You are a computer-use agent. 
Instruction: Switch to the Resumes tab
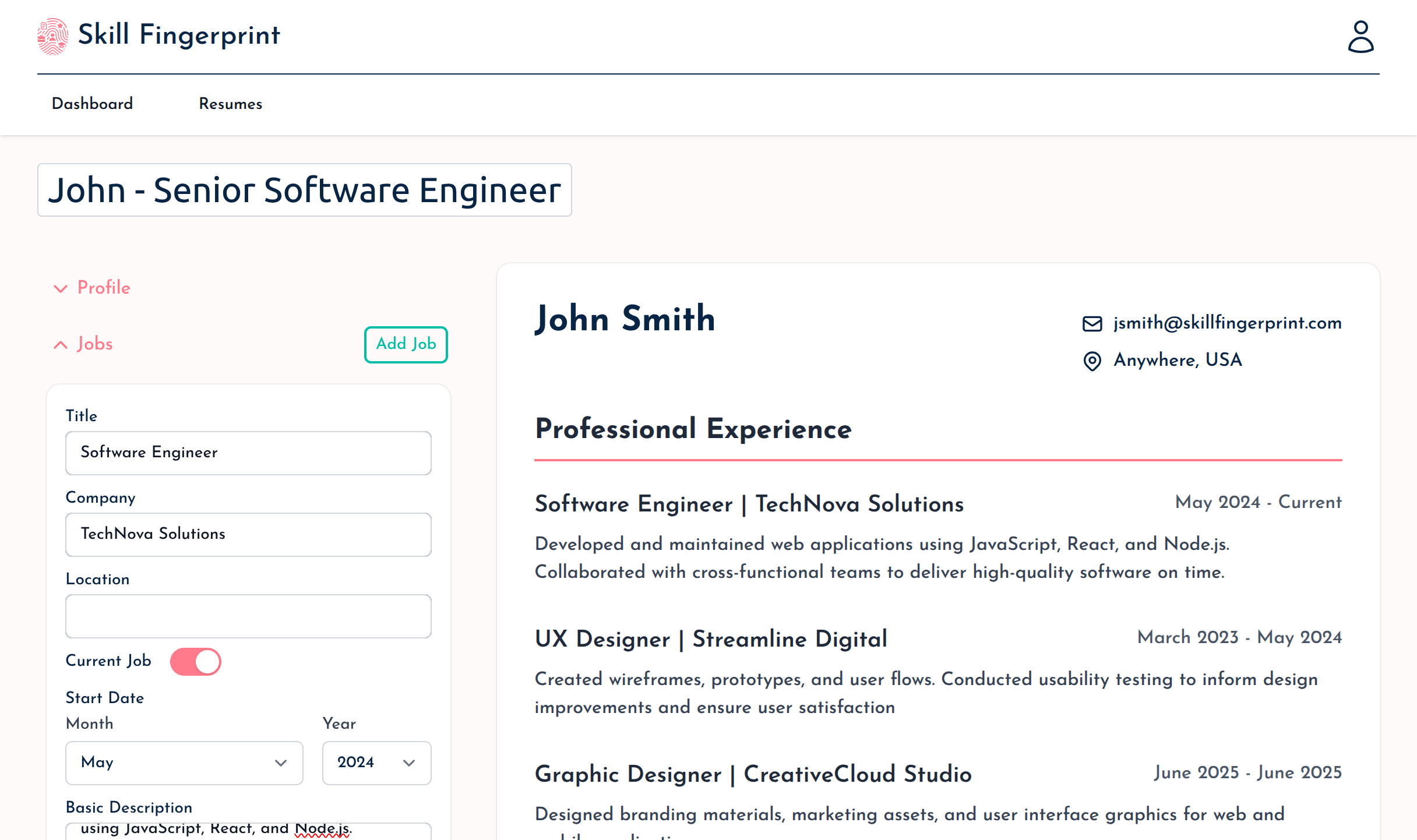click(x=231, y=104)
